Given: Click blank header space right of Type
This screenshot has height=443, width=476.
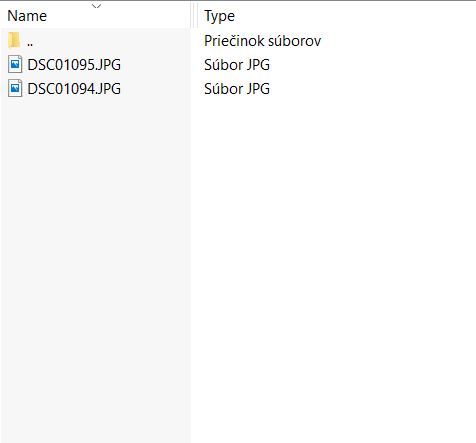Looking at the screenshot, I should coord(355,15).
